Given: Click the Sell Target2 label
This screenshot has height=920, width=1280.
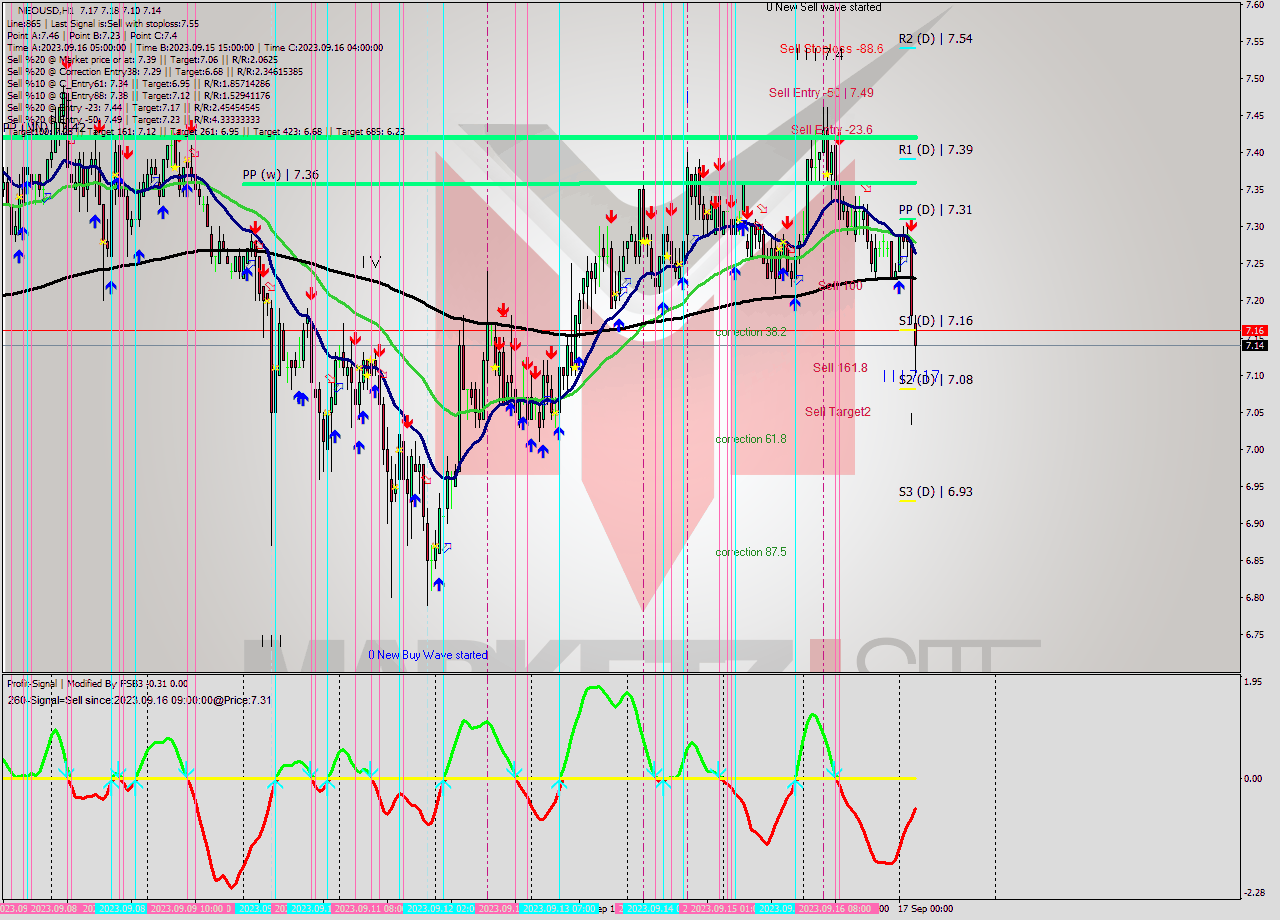Looking at the screenshot, I should click(x=838, y=412).
